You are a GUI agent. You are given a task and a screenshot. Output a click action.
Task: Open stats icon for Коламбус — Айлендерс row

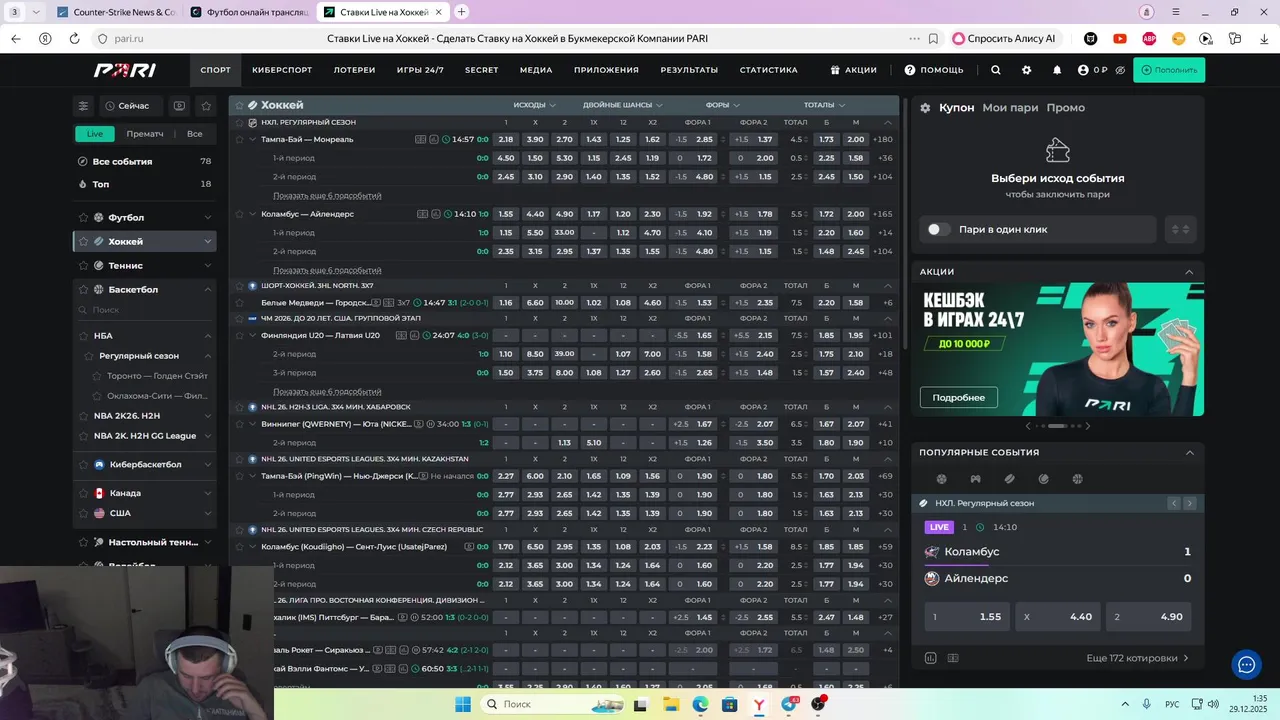point(436,214)
